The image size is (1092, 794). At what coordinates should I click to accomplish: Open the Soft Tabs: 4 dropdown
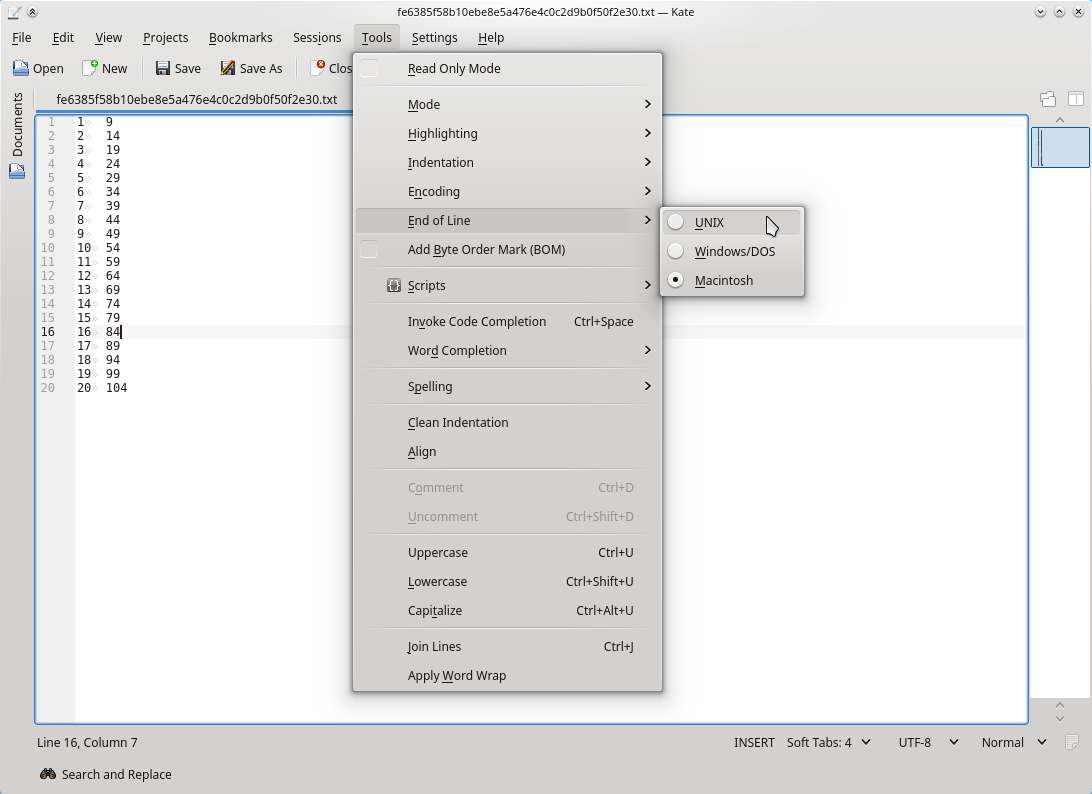pos(829,742)
